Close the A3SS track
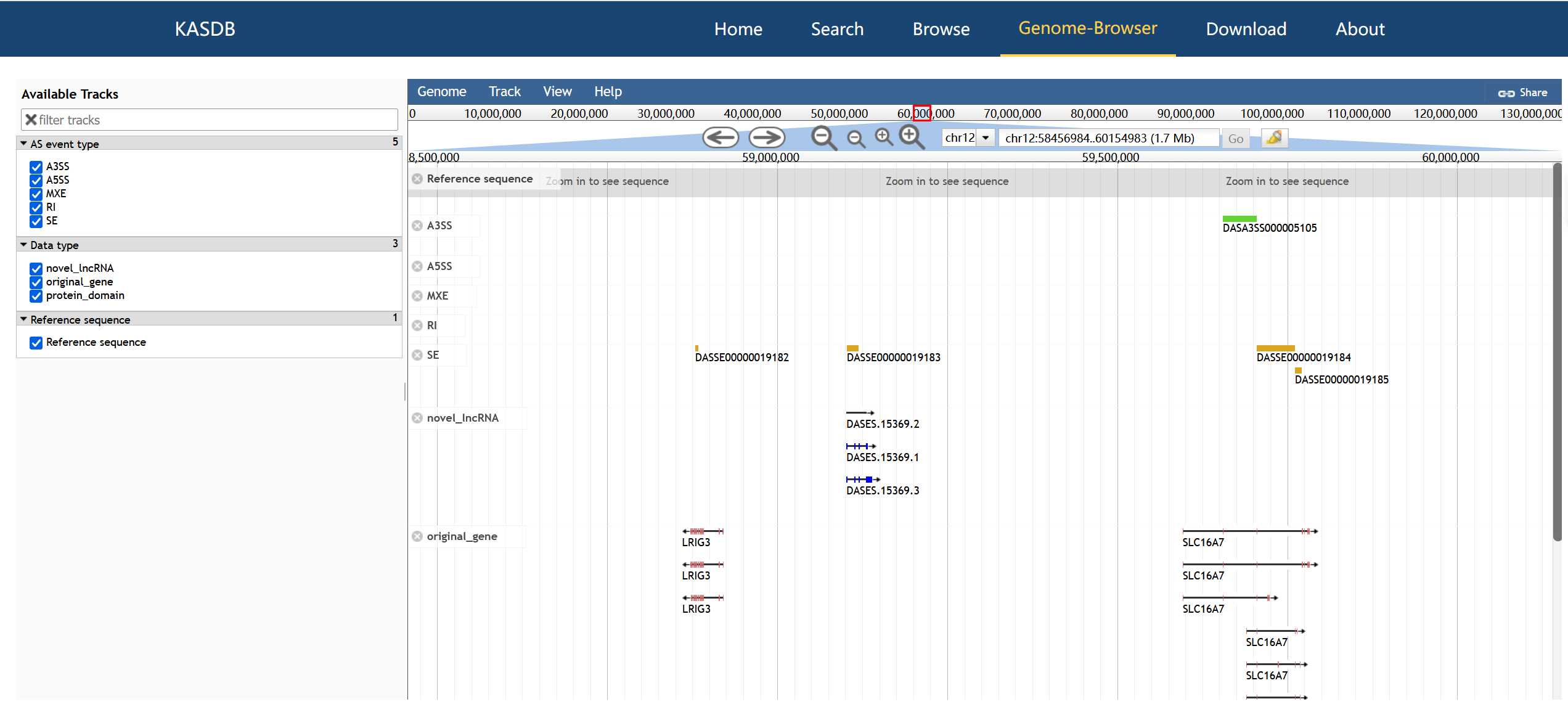 (417, 226)
